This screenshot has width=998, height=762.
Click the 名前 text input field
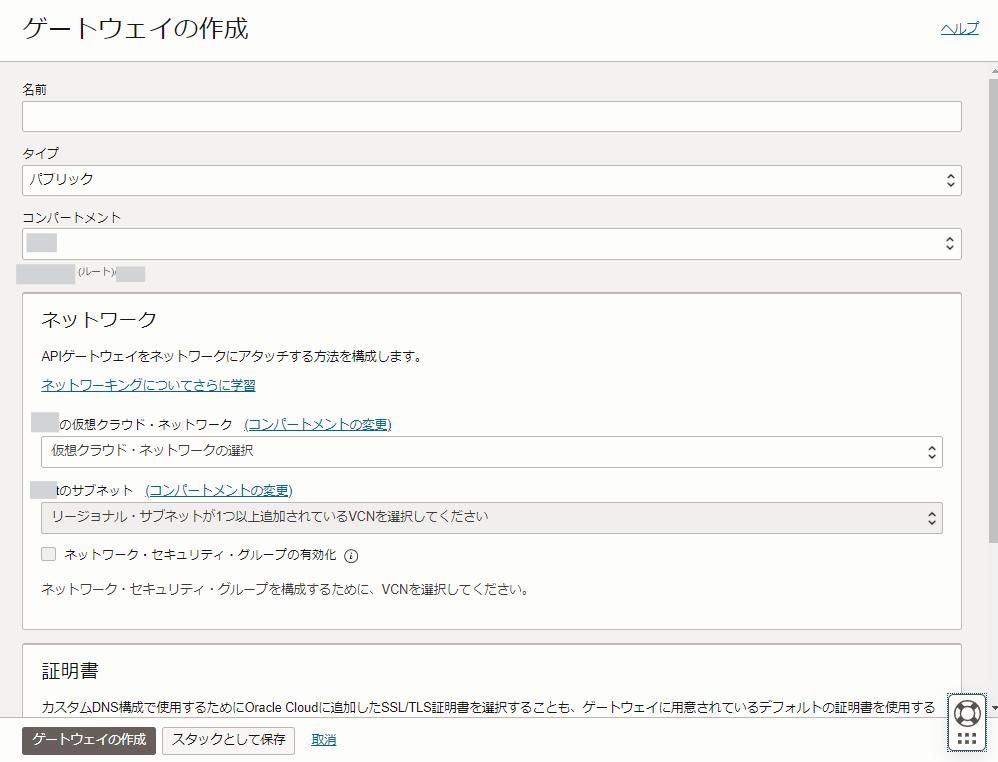point(491,116)
